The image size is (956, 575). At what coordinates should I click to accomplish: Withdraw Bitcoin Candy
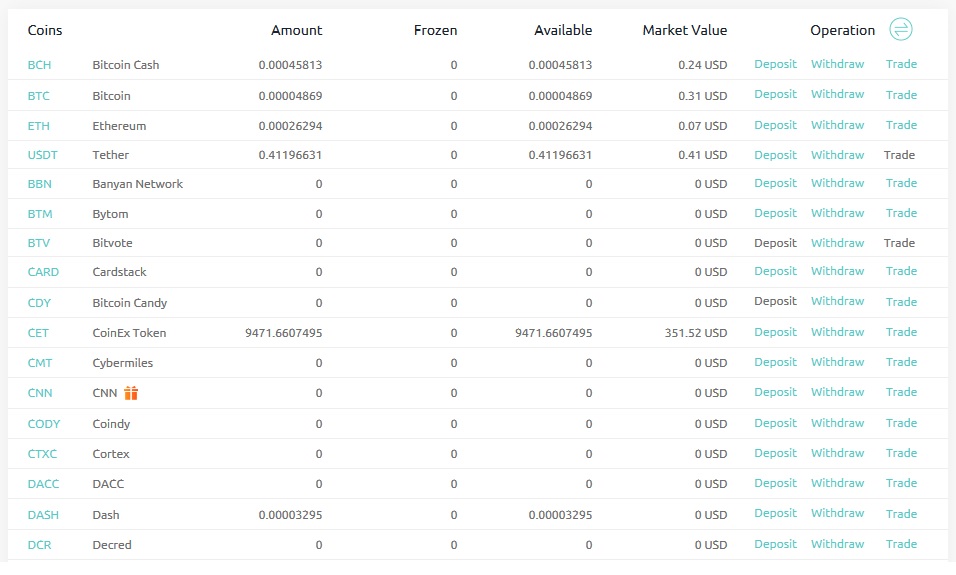pos(837,301)
